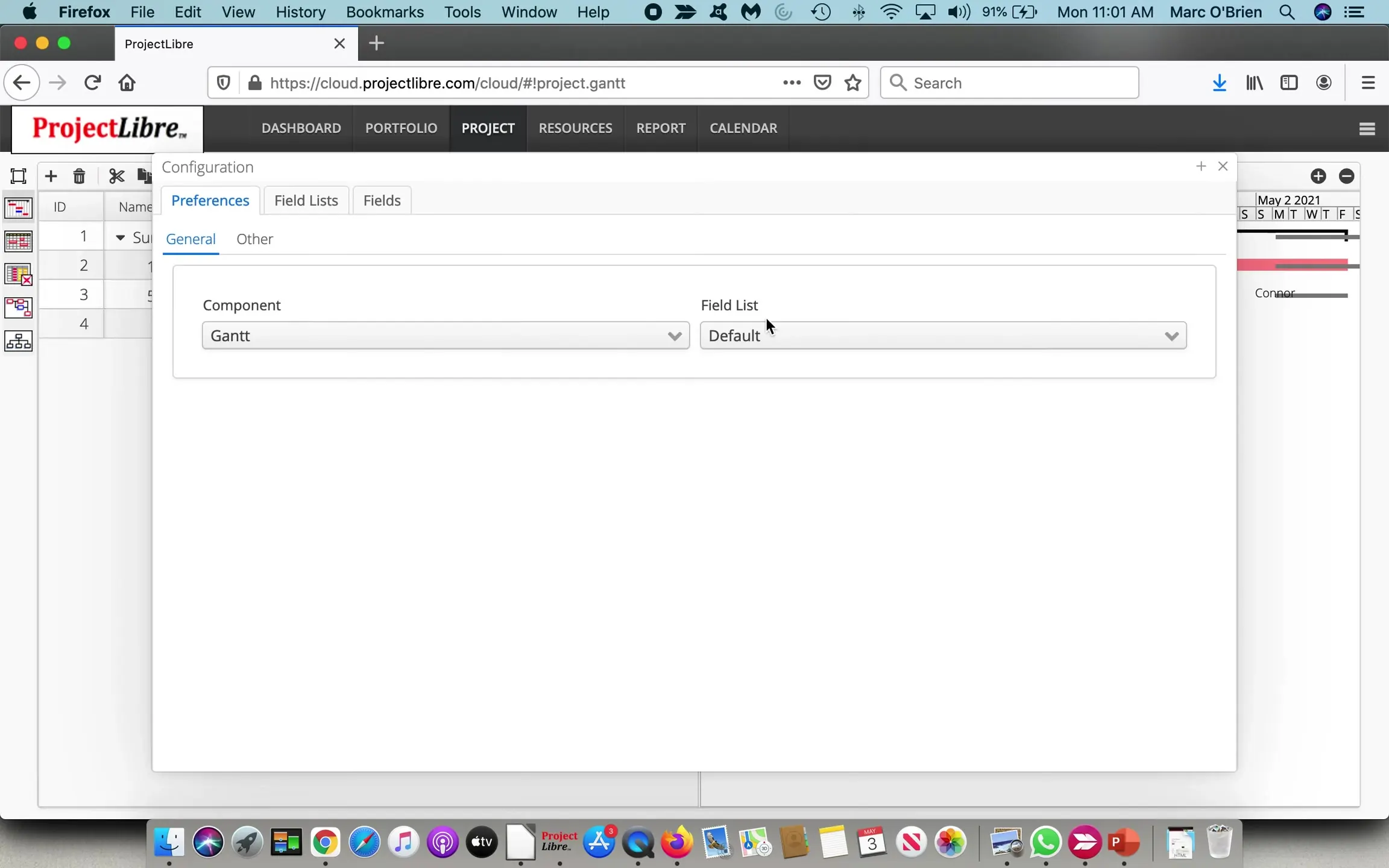
Task: Open the Gantt view sidebar icon
Action: pyautogui.click(x=19, y=209)
